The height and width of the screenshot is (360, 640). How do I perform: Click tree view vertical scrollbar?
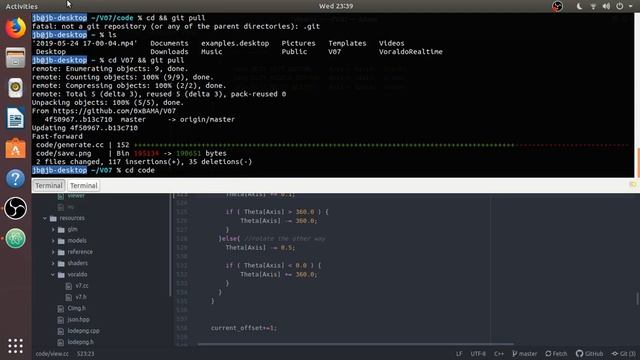pyautogui.click(x=170, y=245)
